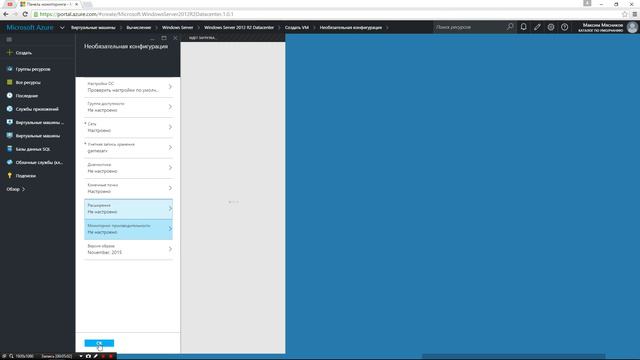This screenshot has width=640, height=360.
Task: Click the Необязательная конфигурация breadcrumb
Action: [x=351, y=28]
